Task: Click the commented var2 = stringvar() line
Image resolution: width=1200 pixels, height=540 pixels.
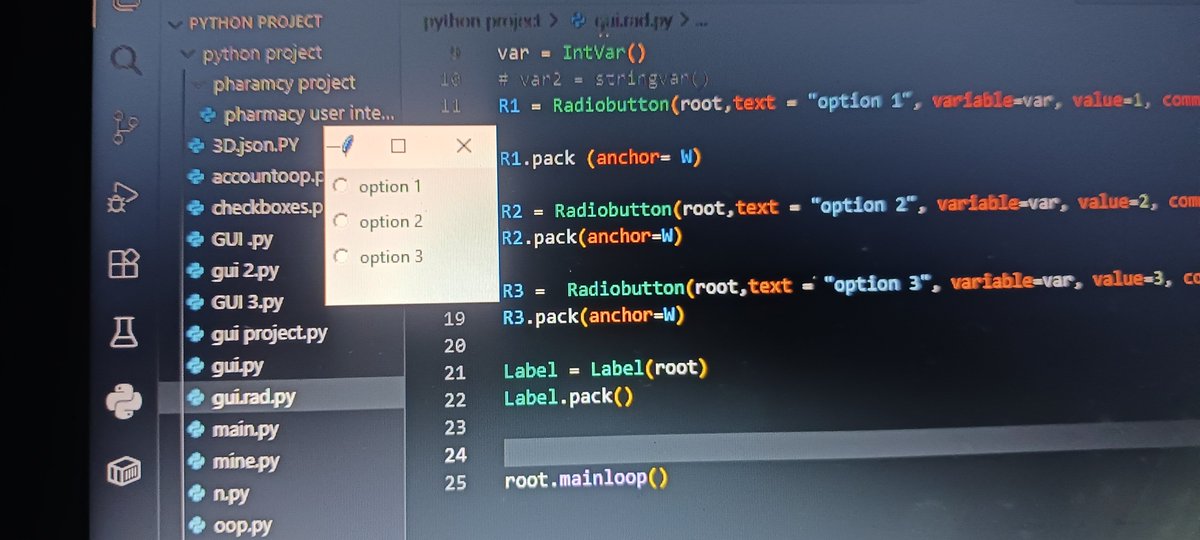Action: pos(601,79)
